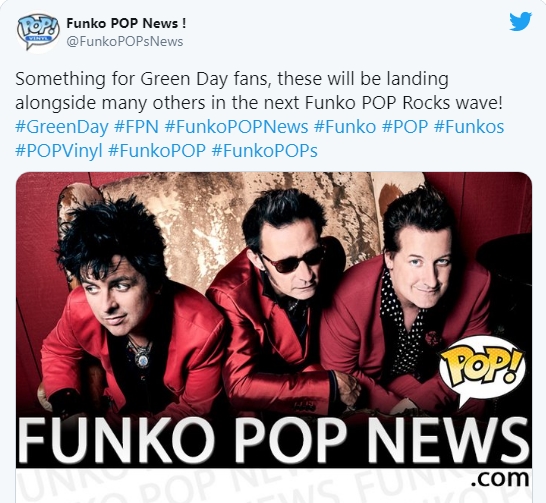Open the Funko POP News profile avatar

tap(38, 32)
